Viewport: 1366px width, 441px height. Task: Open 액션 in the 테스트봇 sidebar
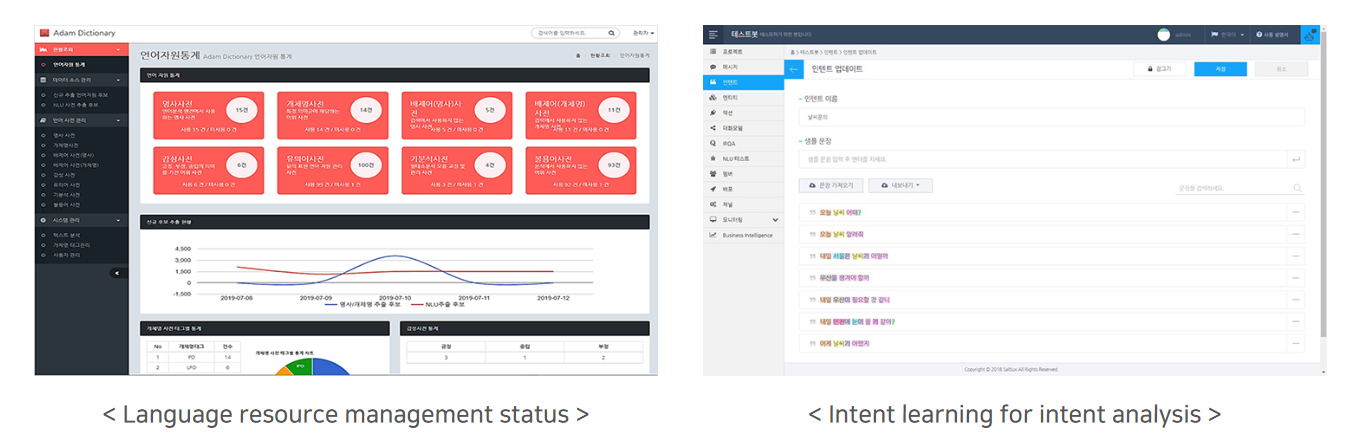coord(743,113)
